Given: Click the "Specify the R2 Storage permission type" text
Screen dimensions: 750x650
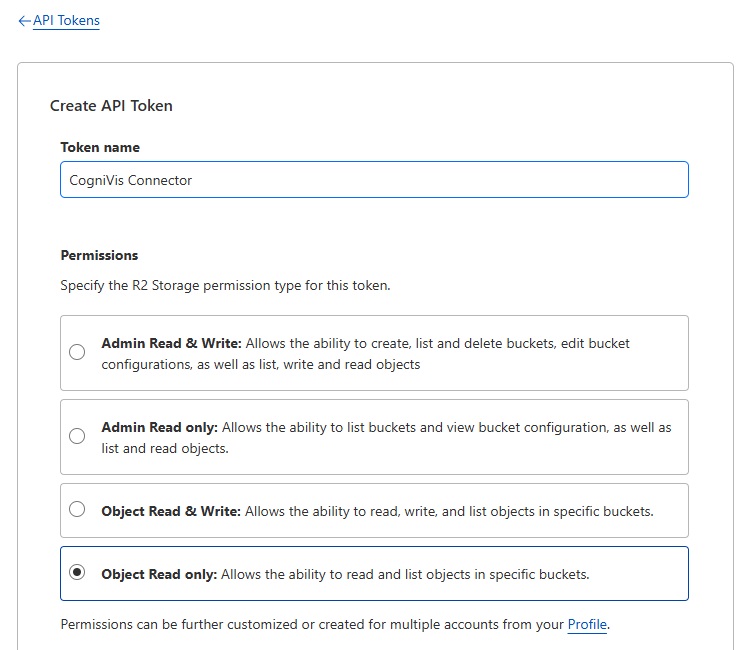Looking at the screenshot, I should (225, 285).
